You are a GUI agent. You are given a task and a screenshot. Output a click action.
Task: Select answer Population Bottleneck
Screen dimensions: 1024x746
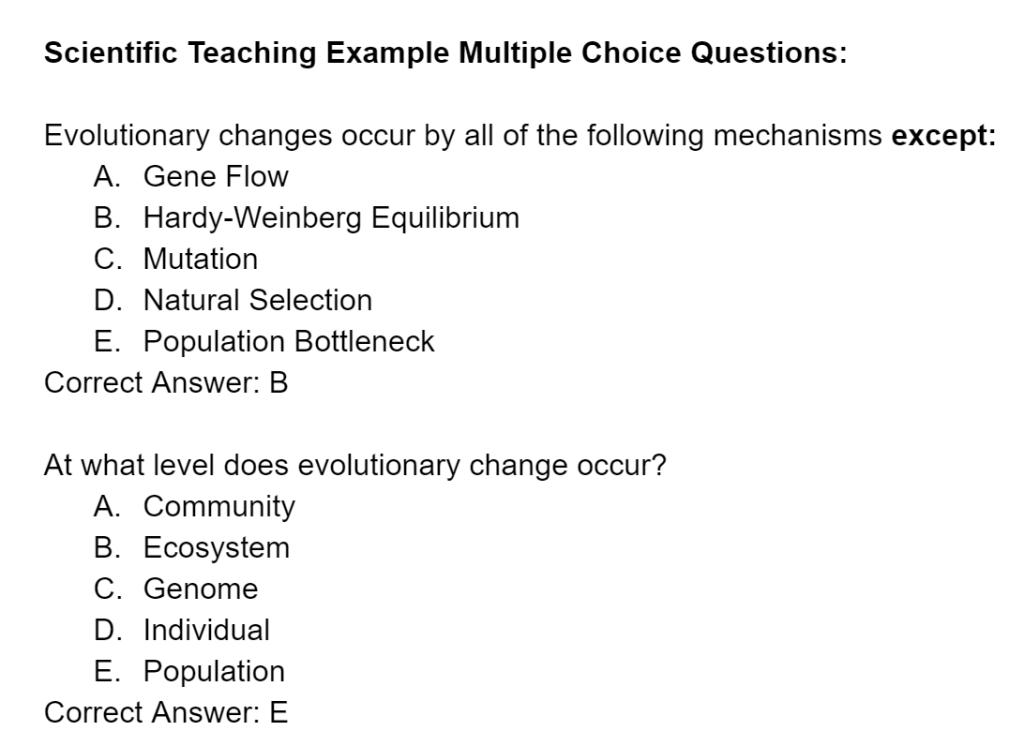pos(289,342)
